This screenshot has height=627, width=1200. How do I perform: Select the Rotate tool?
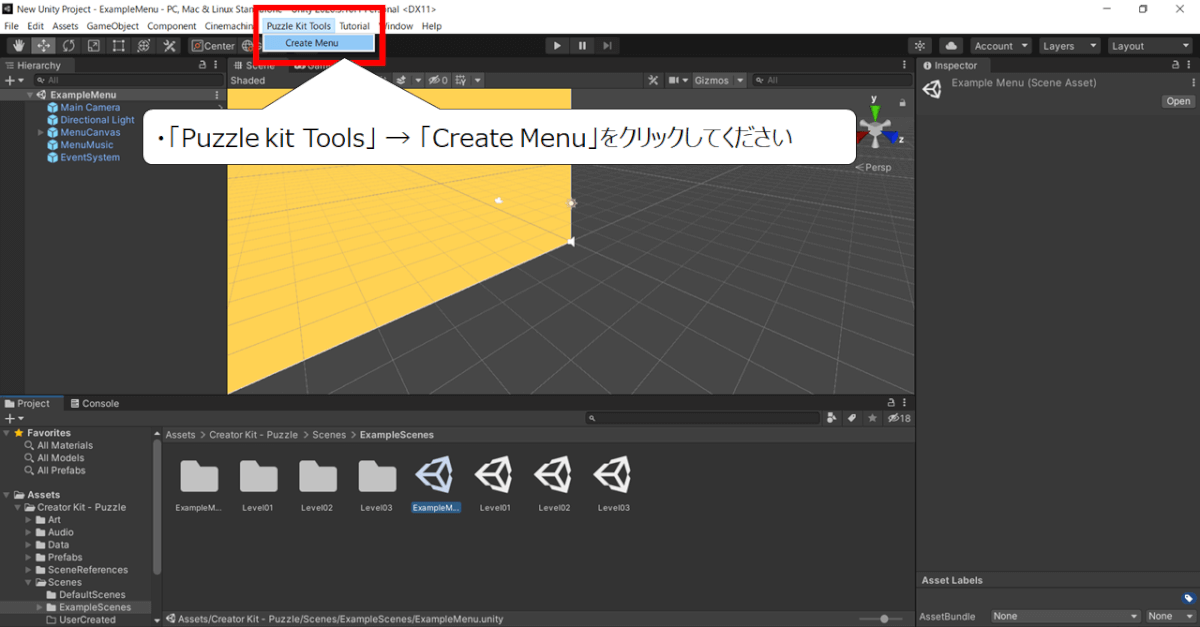tap(68, 46)
